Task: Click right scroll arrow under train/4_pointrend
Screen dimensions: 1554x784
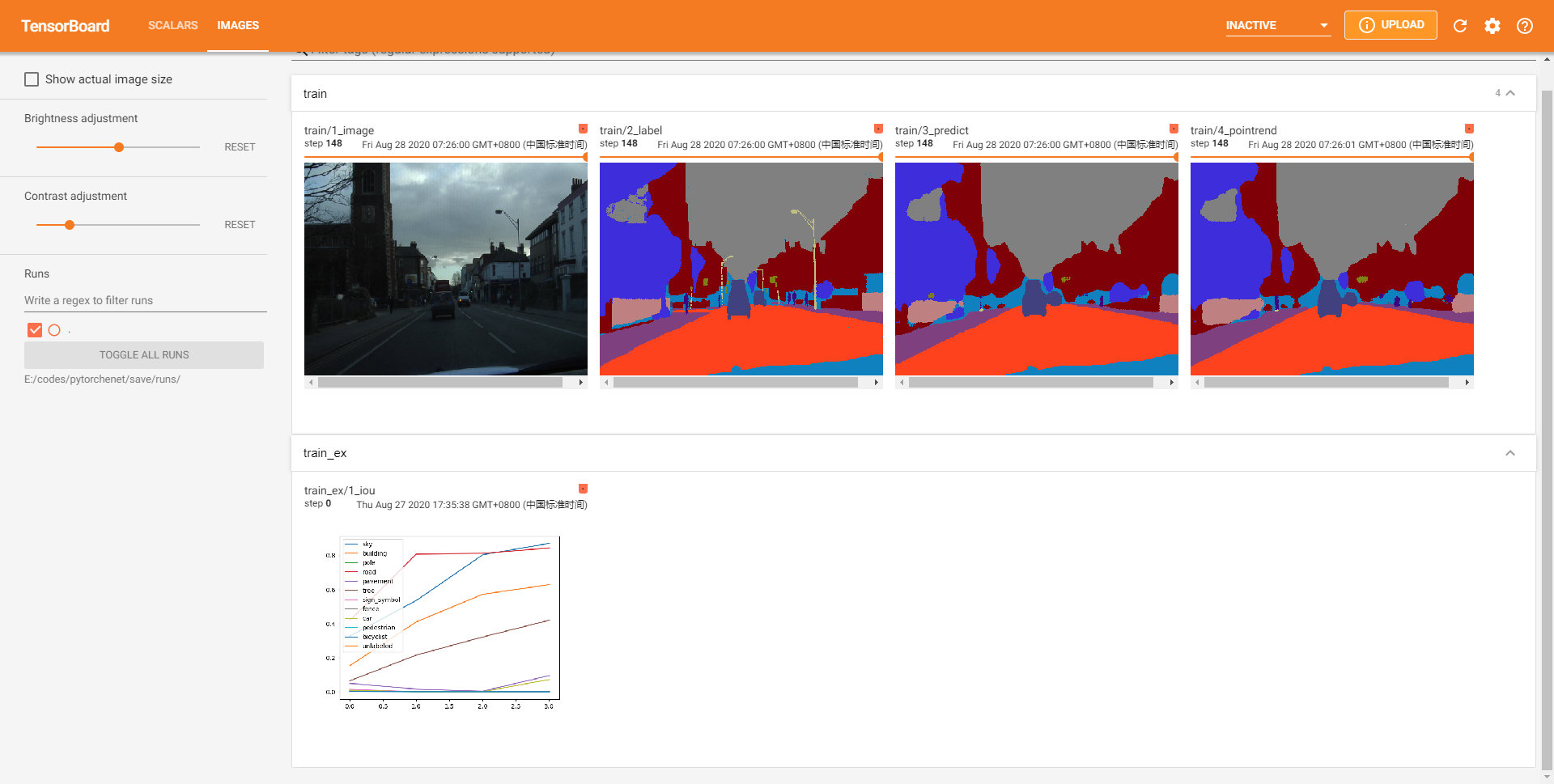Action: 1467,383
